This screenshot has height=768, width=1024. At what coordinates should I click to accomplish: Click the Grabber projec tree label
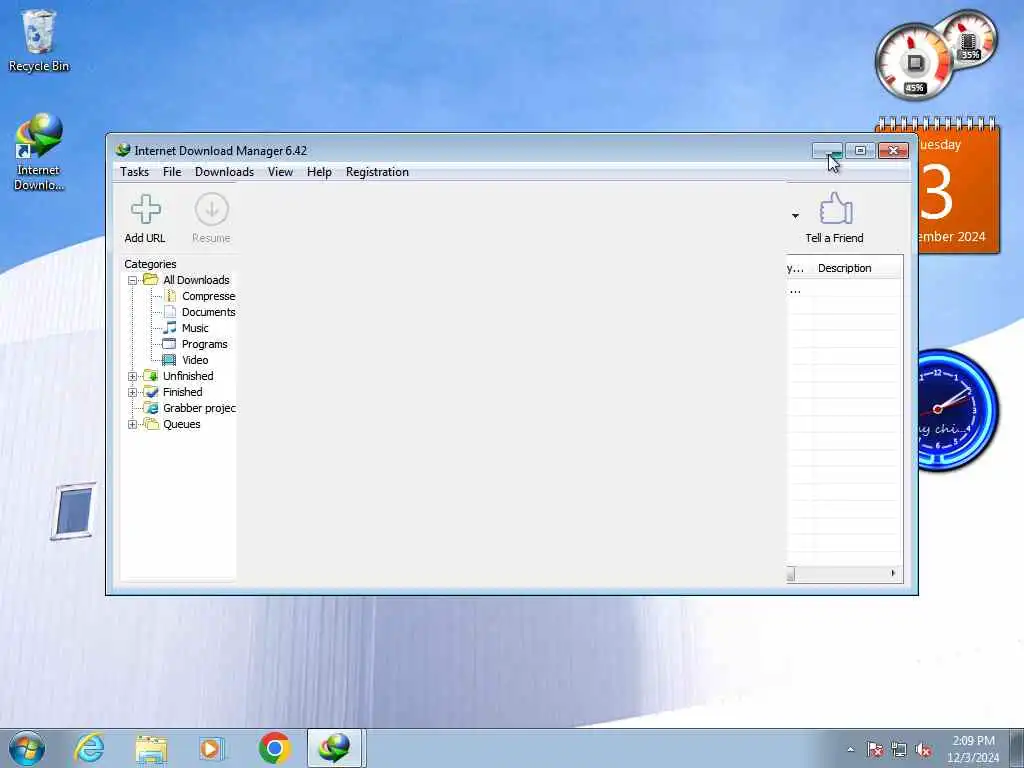199,408
